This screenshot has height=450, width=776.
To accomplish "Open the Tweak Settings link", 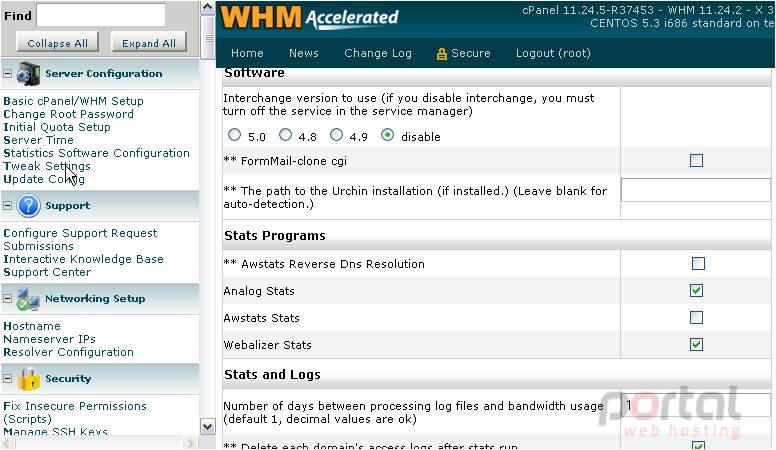I will [x=47, y=166].
